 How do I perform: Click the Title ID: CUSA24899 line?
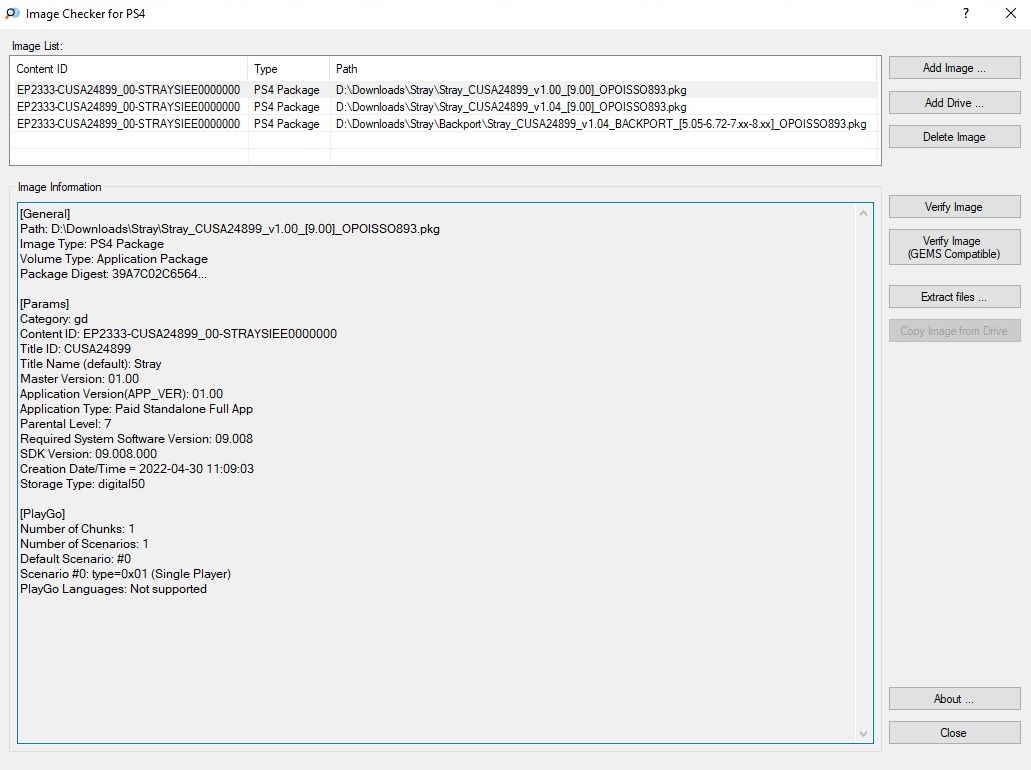pyautogui.click(x=76, y=349)
